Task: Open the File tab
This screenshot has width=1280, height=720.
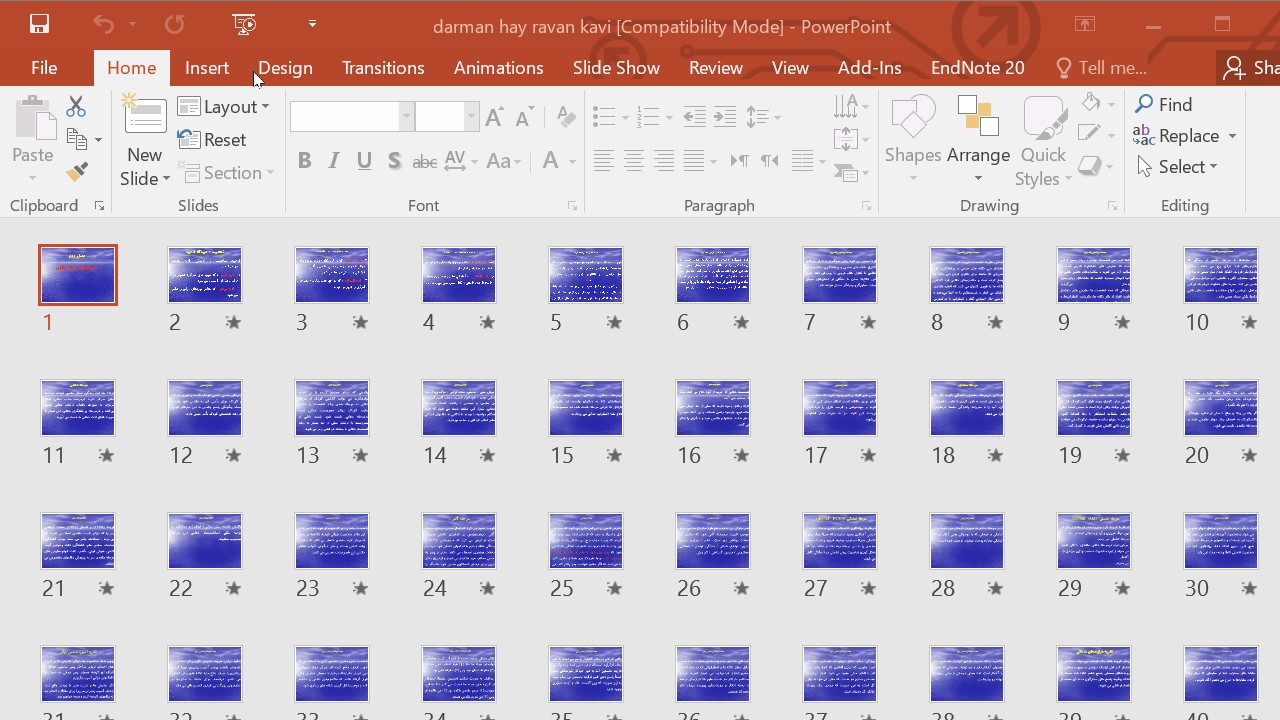Action: coord(44,67)
